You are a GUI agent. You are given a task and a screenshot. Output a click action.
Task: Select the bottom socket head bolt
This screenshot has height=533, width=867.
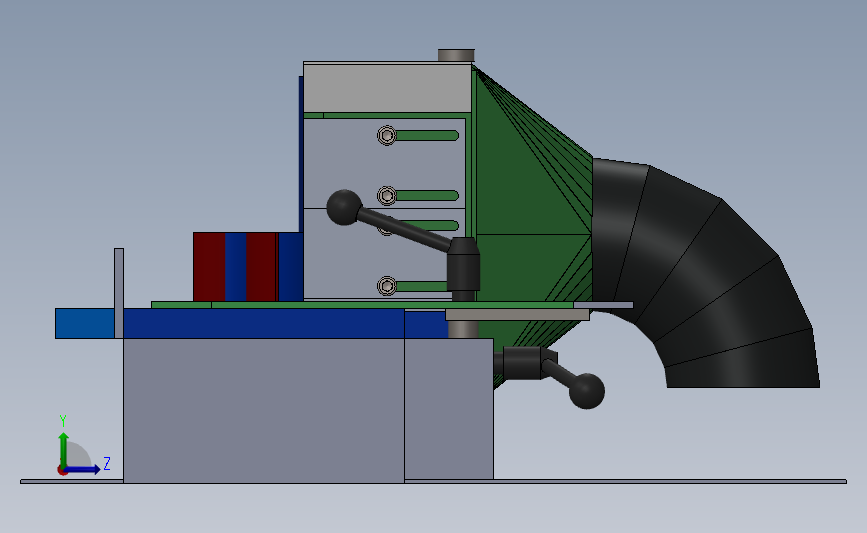[x=387, y=286]
